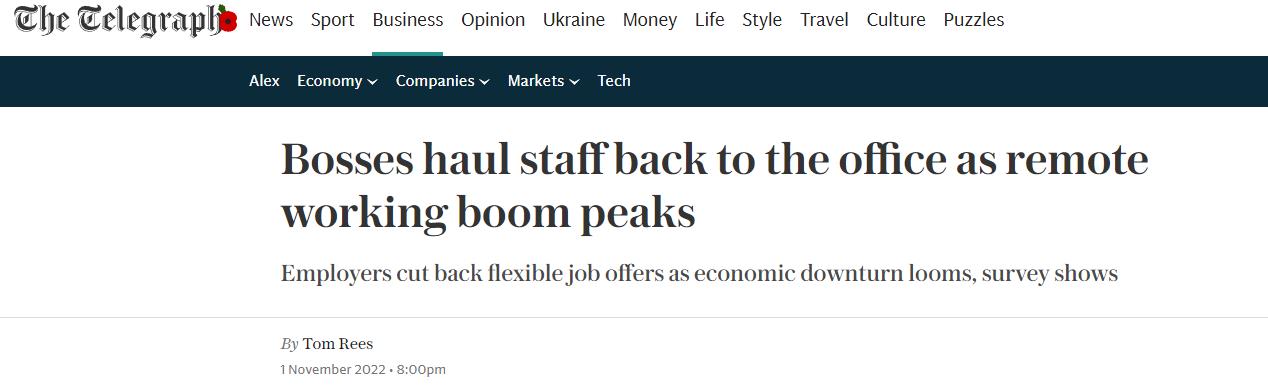The image size is (1268, 388).
Task: Select the Business tab
Action: 407,20
